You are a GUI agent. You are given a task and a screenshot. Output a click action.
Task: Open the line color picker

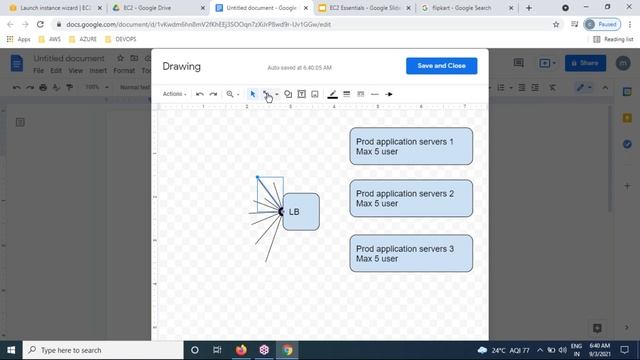click(x=333, y=94)
